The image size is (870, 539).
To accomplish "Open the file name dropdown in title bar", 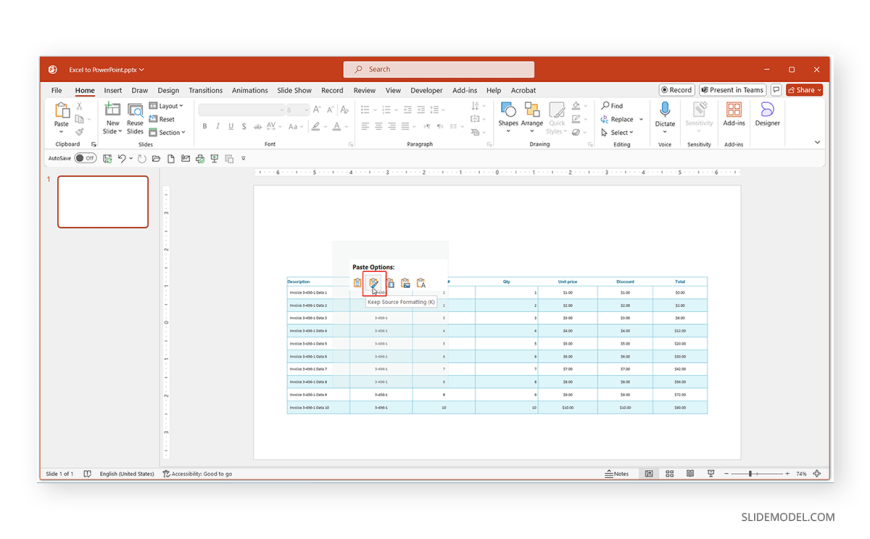I will (x=141, y=70).
